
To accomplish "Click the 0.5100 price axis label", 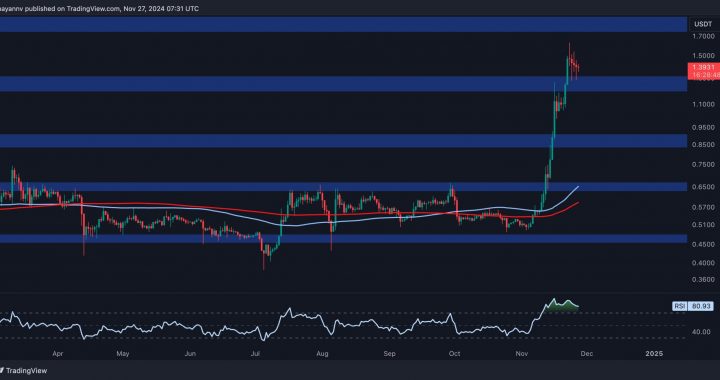I will tap(704, 224).
